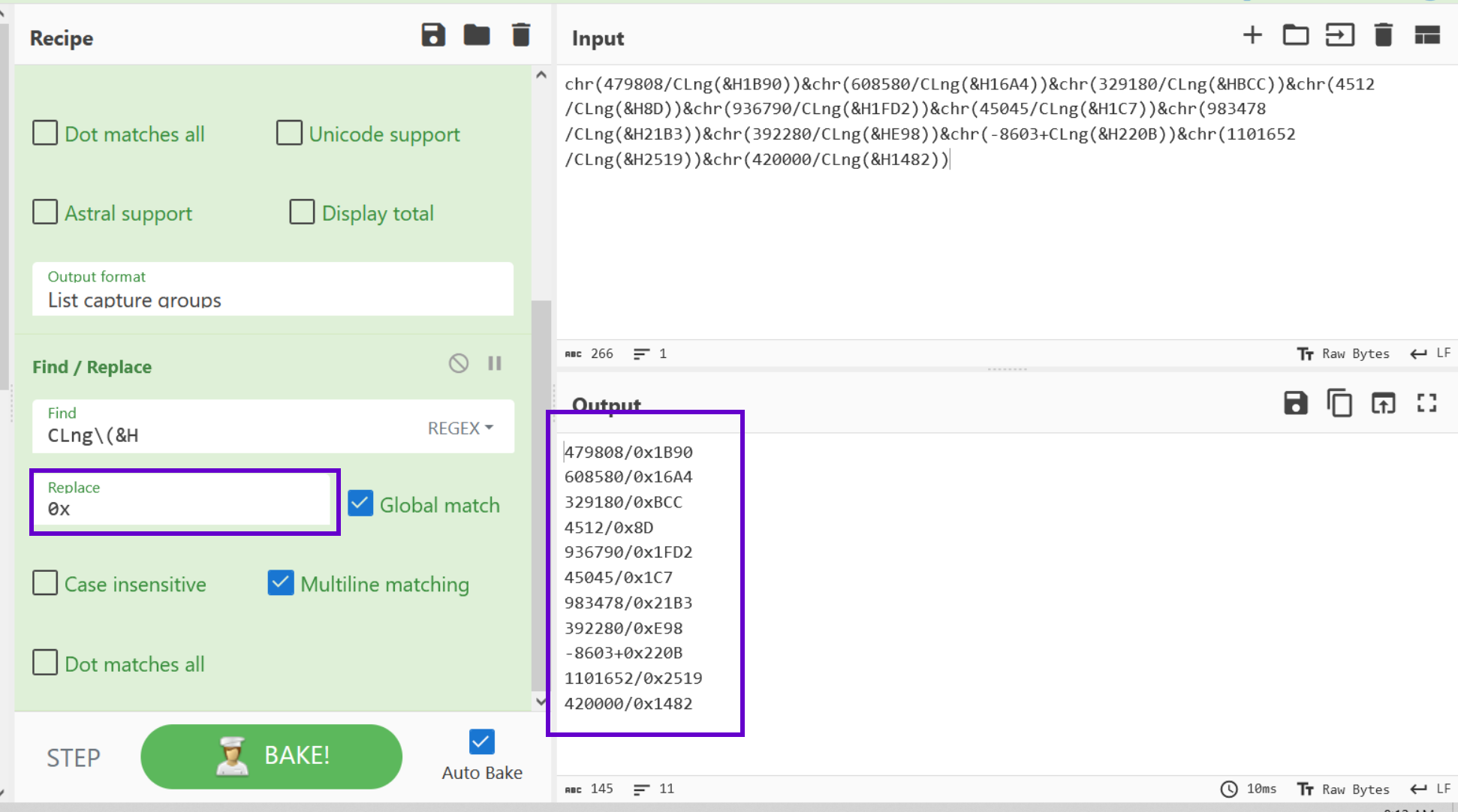Copy raw output to clipboard

point(1339,404)
